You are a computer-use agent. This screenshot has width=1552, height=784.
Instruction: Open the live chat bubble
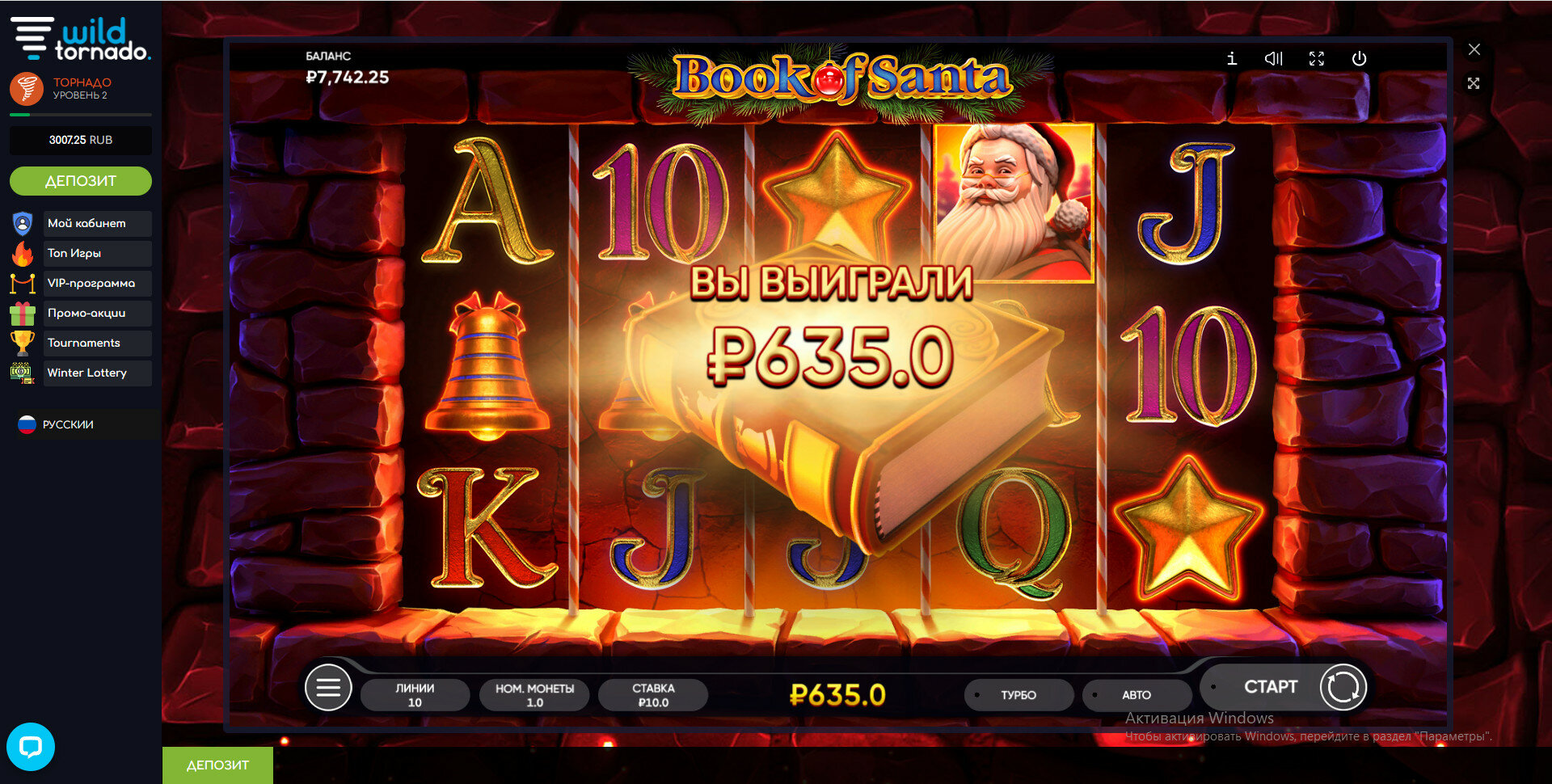pos(31,746)
